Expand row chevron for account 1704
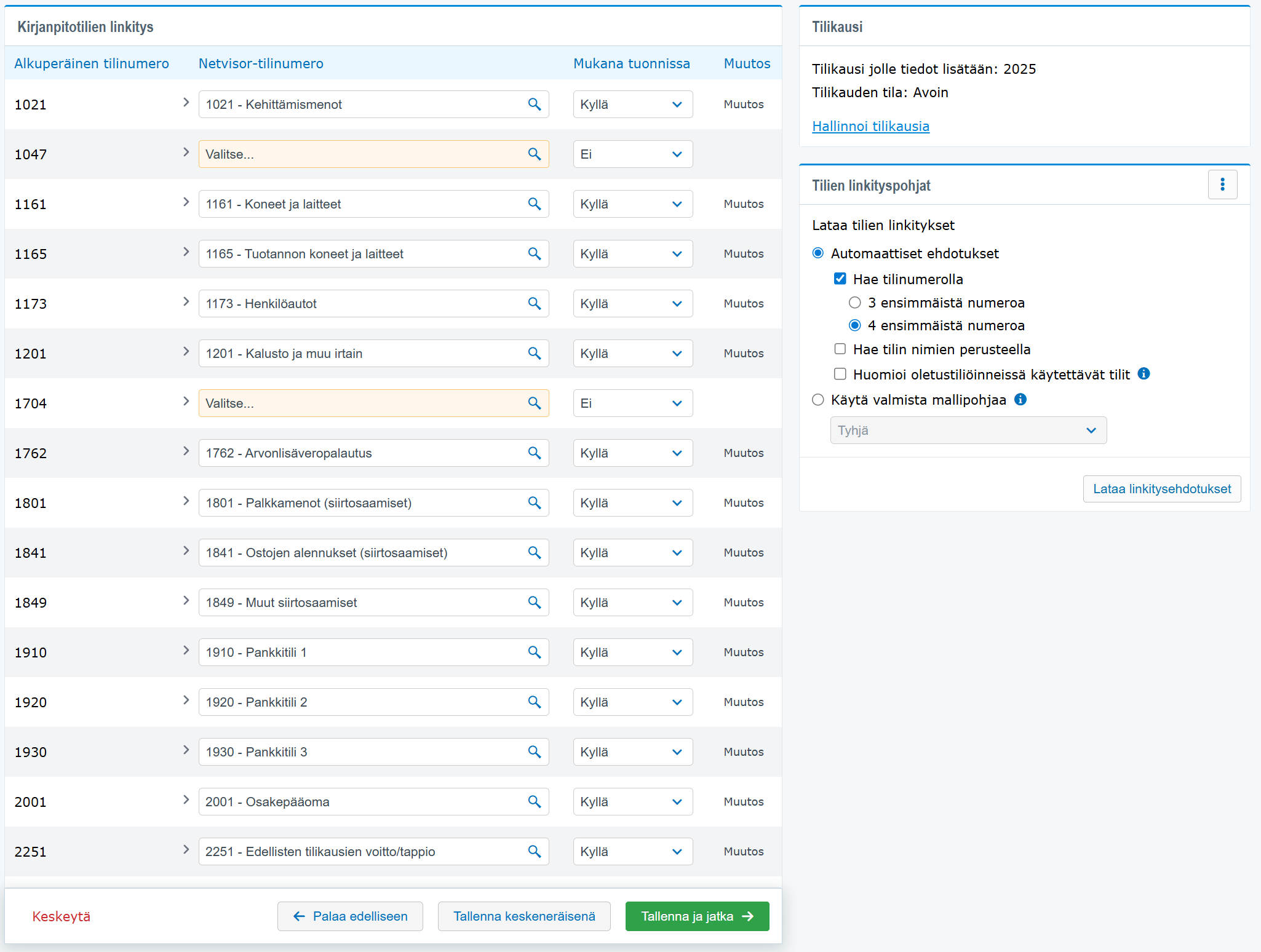 (186, 402)
